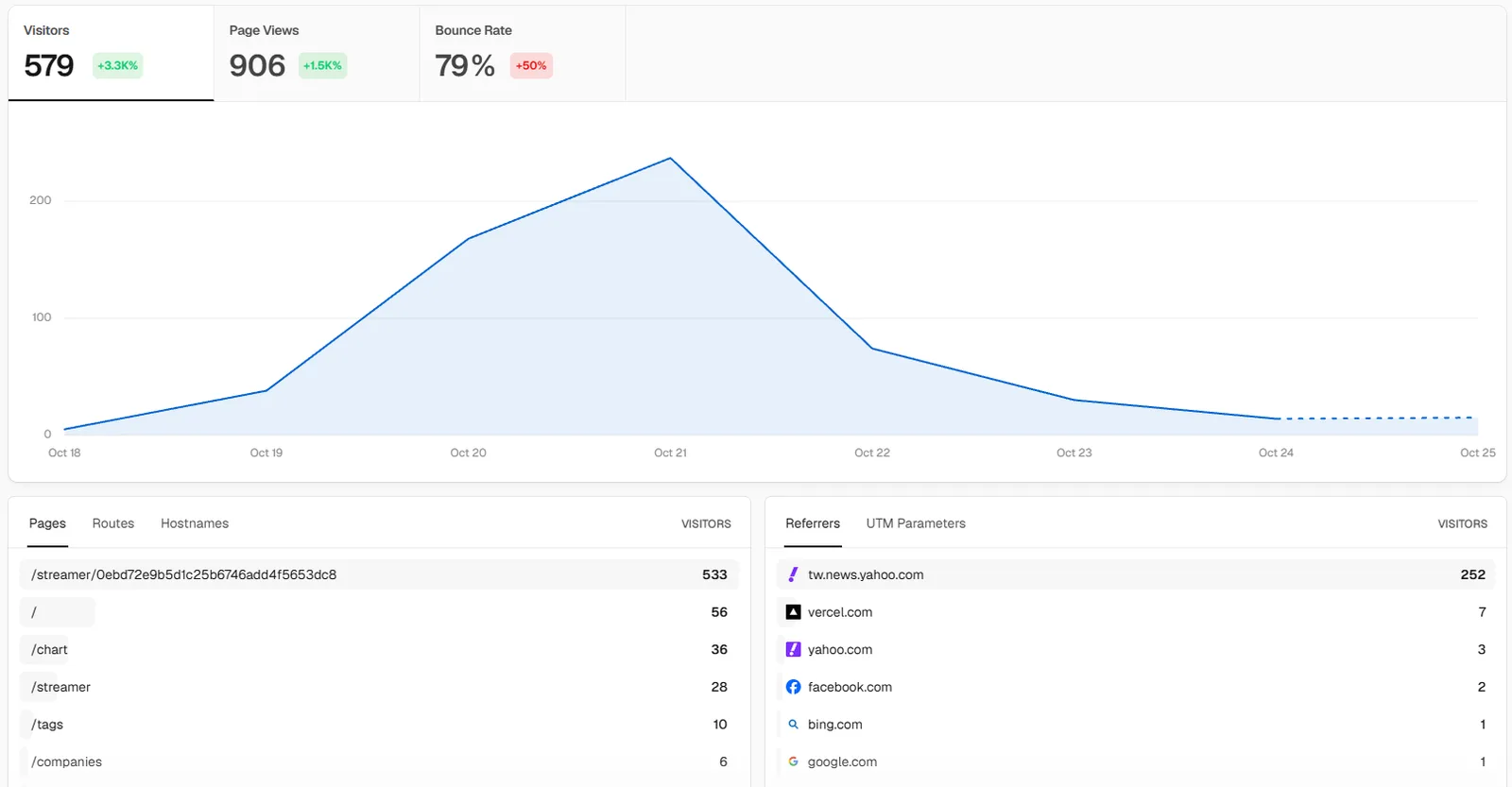
Task: Click the Oct 19 chart data point
Action: click(x=266, y=390)
